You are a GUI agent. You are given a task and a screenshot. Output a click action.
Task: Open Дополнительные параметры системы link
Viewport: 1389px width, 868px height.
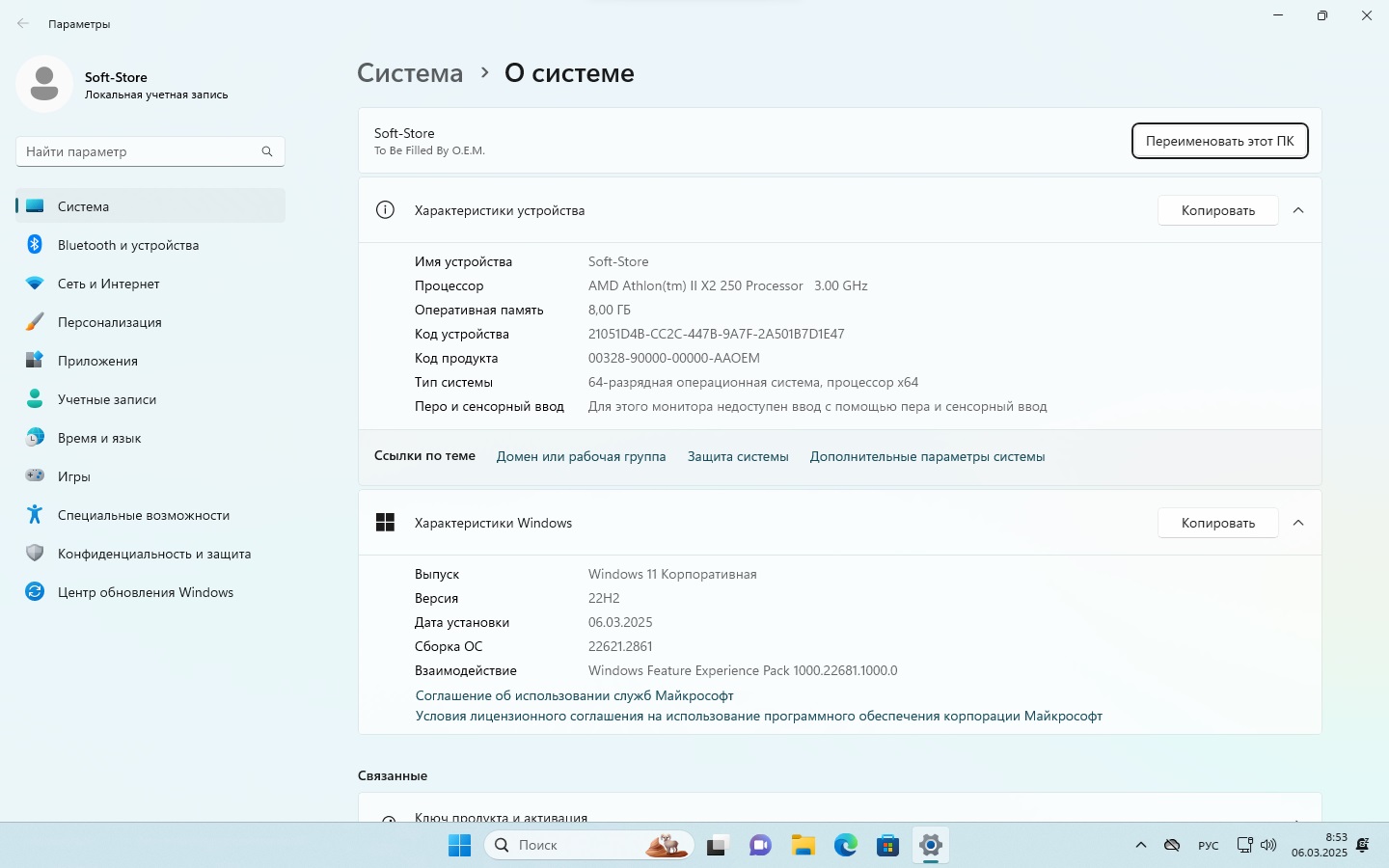point(927,456)
